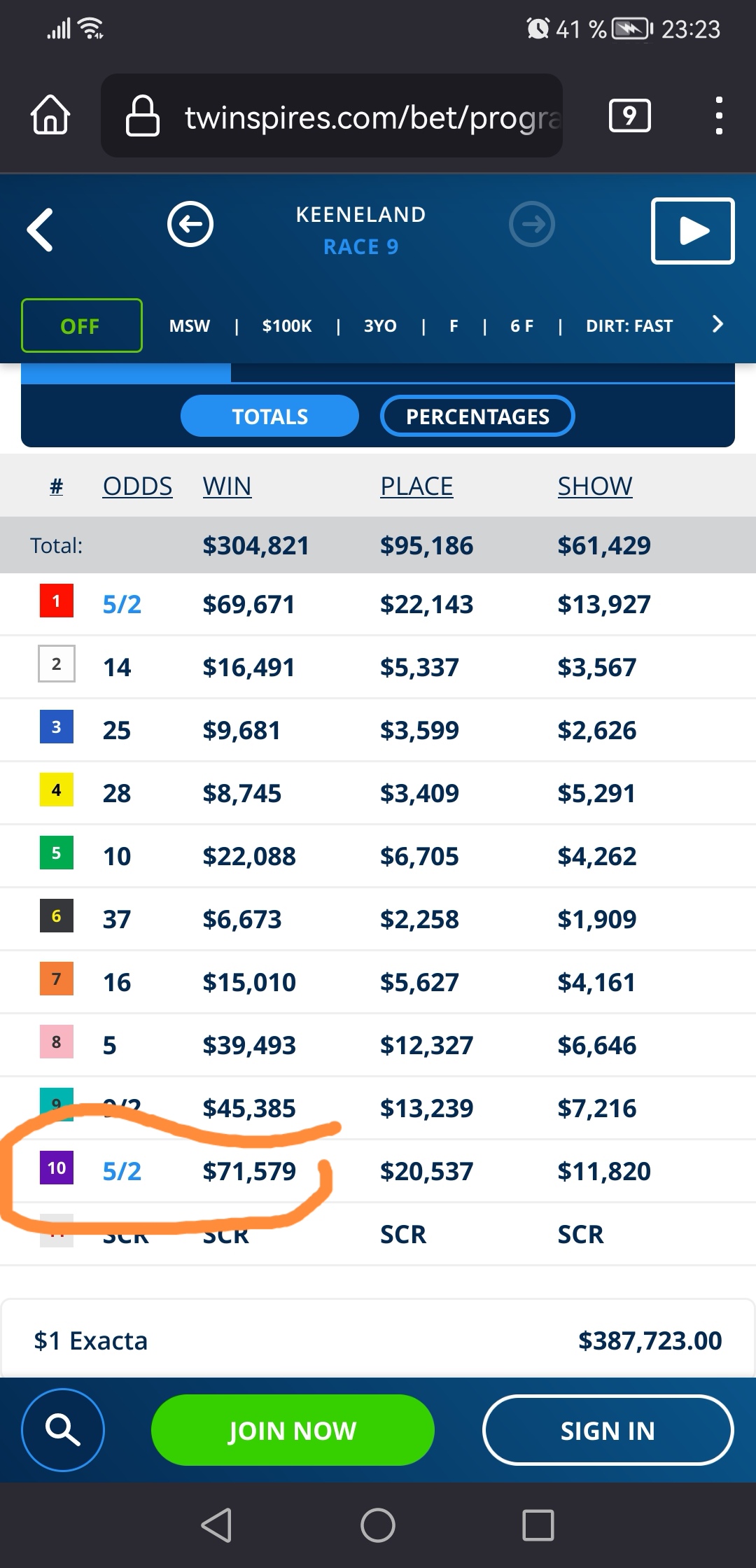Tap the SIGN IN button
This screenshot has width=756, height=1568.
click(x=608, y=1430)
